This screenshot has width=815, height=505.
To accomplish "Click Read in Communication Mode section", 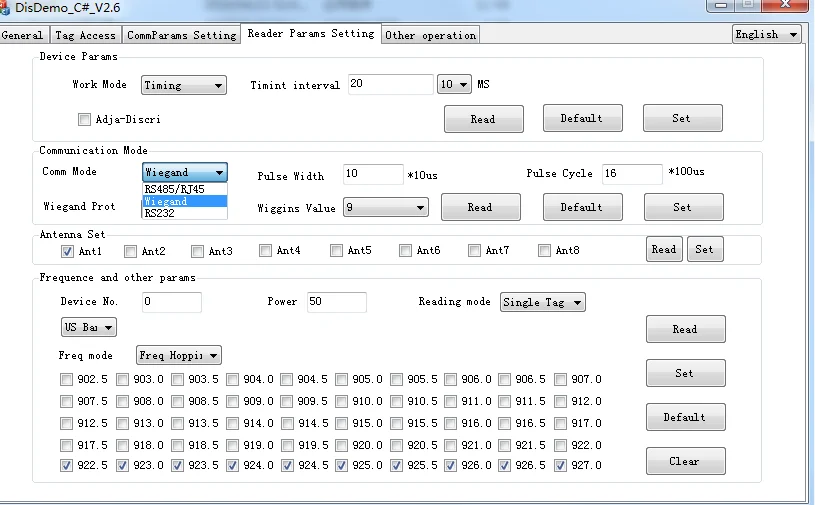I will (480, 207).
